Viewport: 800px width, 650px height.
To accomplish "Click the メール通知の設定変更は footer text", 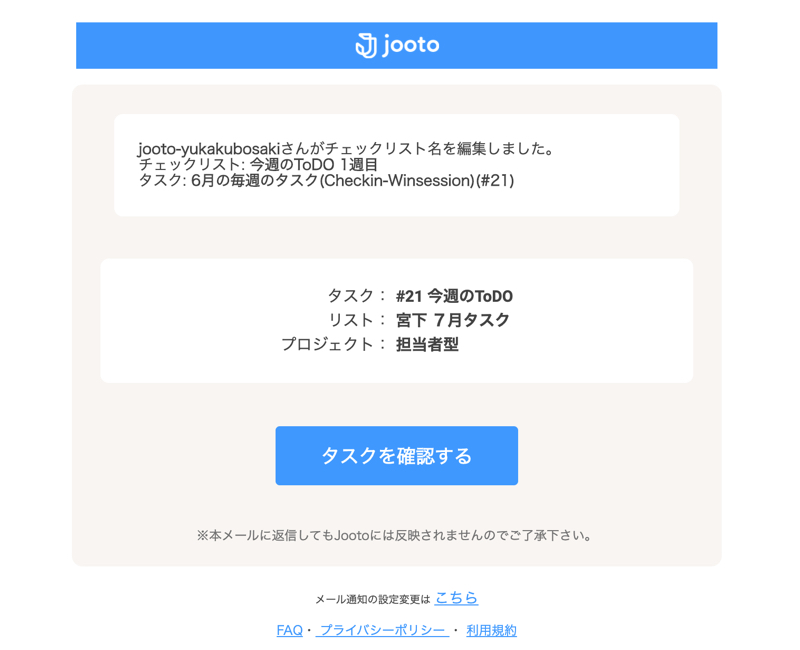I will (372, 599).
